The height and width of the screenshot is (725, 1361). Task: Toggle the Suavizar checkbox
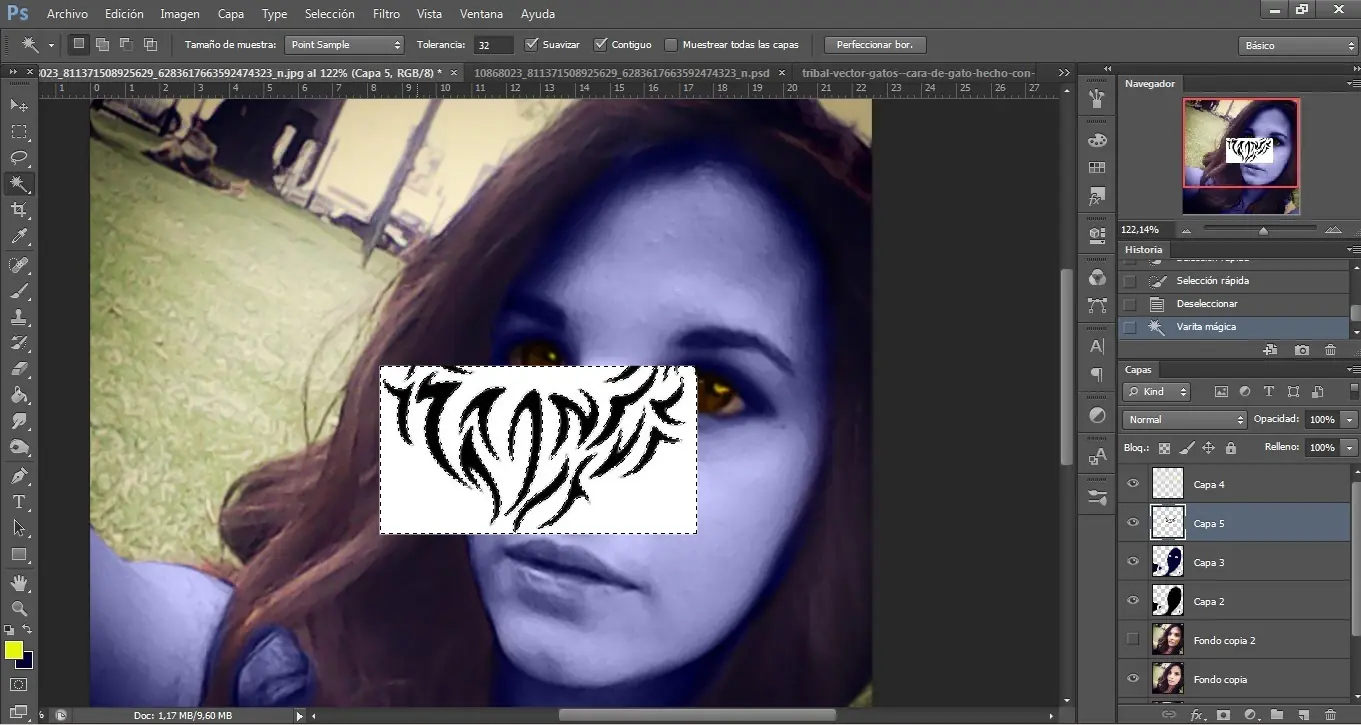click(531, 45)
